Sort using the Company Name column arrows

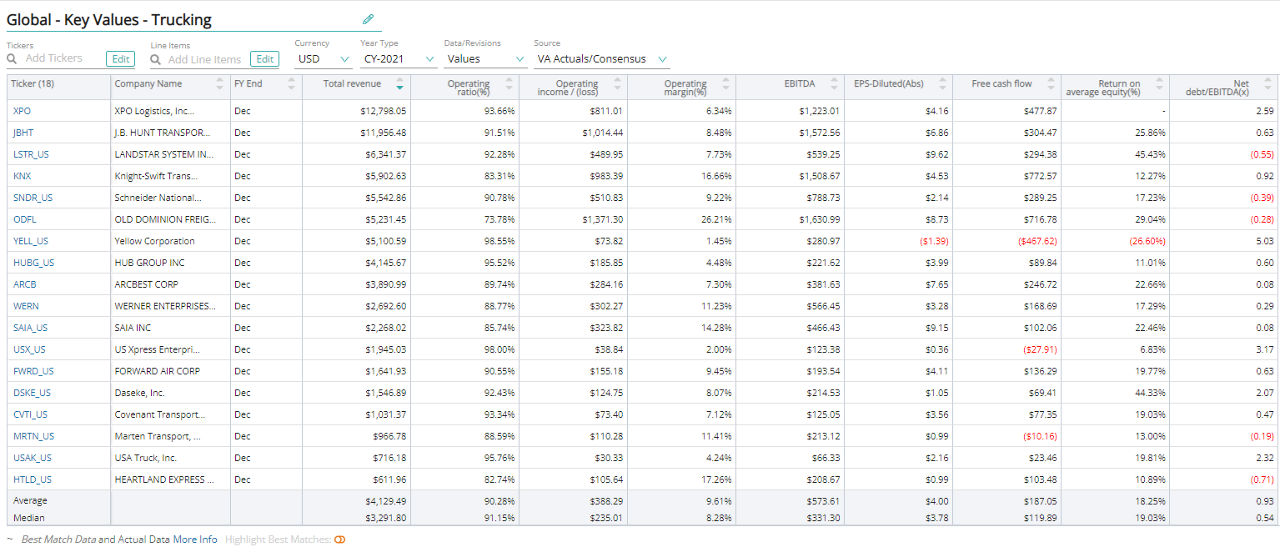tap(222, 84)
